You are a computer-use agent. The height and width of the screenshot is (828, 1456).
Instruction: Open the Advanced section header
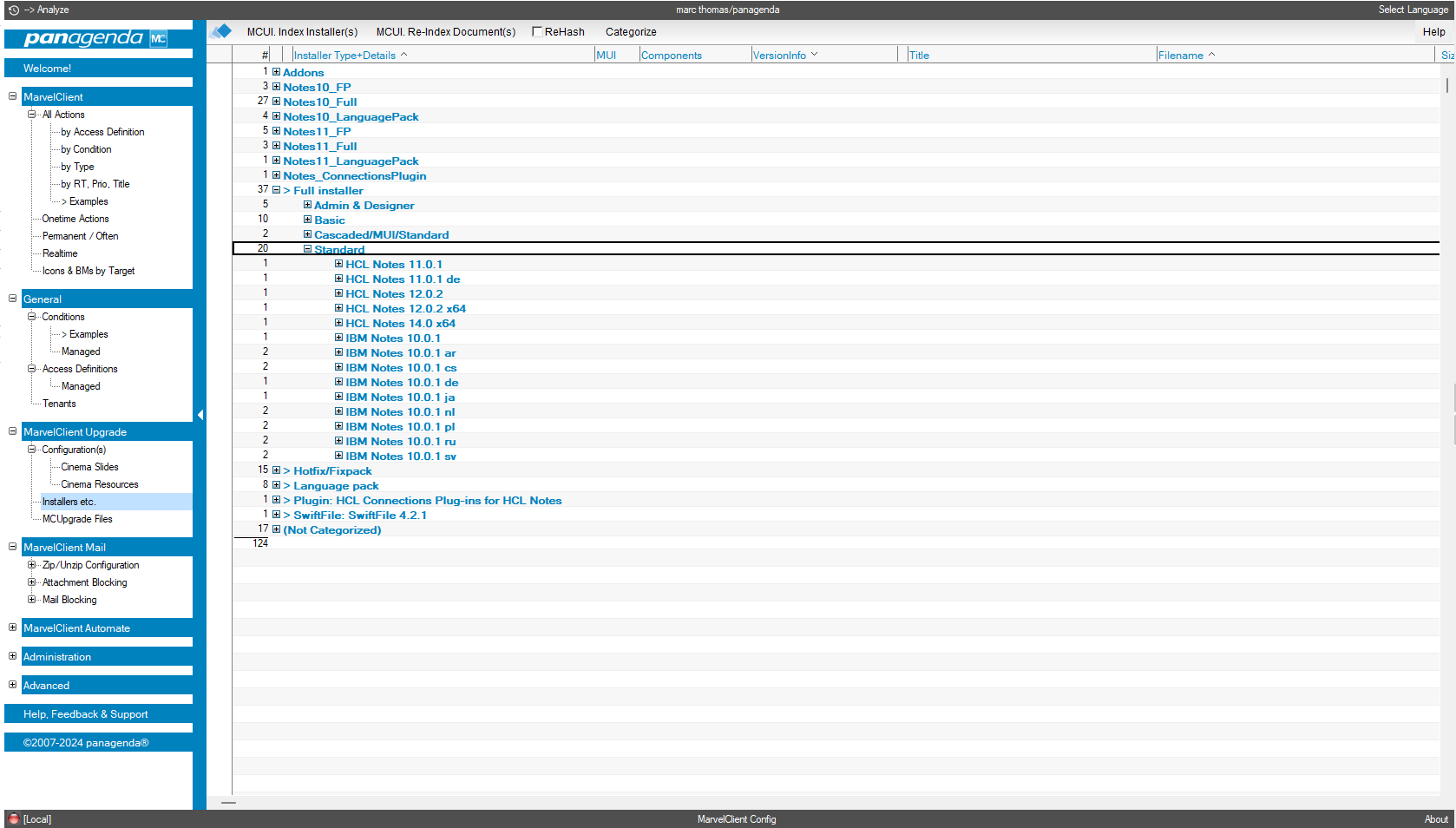(107, 686)
